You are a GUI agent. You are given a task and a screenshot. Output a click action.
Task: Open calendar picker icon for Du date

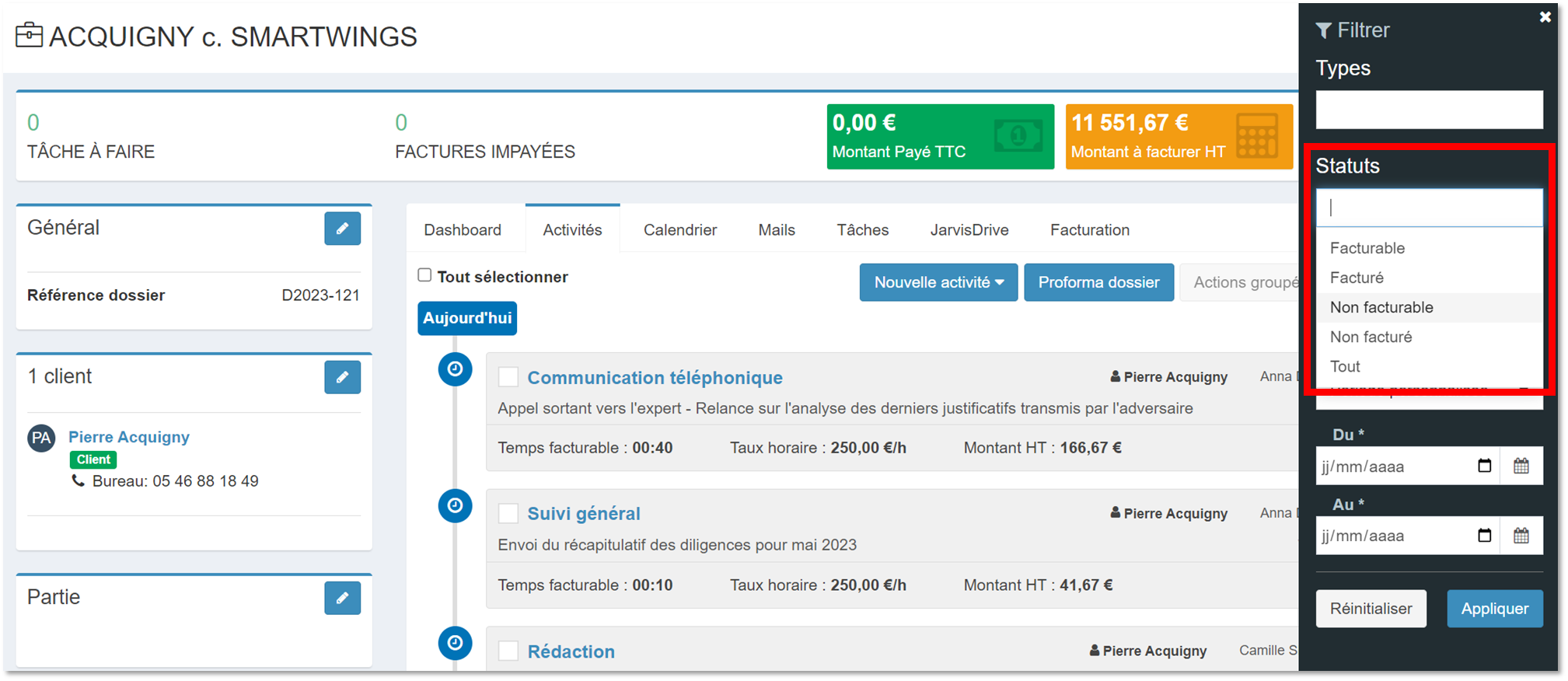coord(1521,466)
